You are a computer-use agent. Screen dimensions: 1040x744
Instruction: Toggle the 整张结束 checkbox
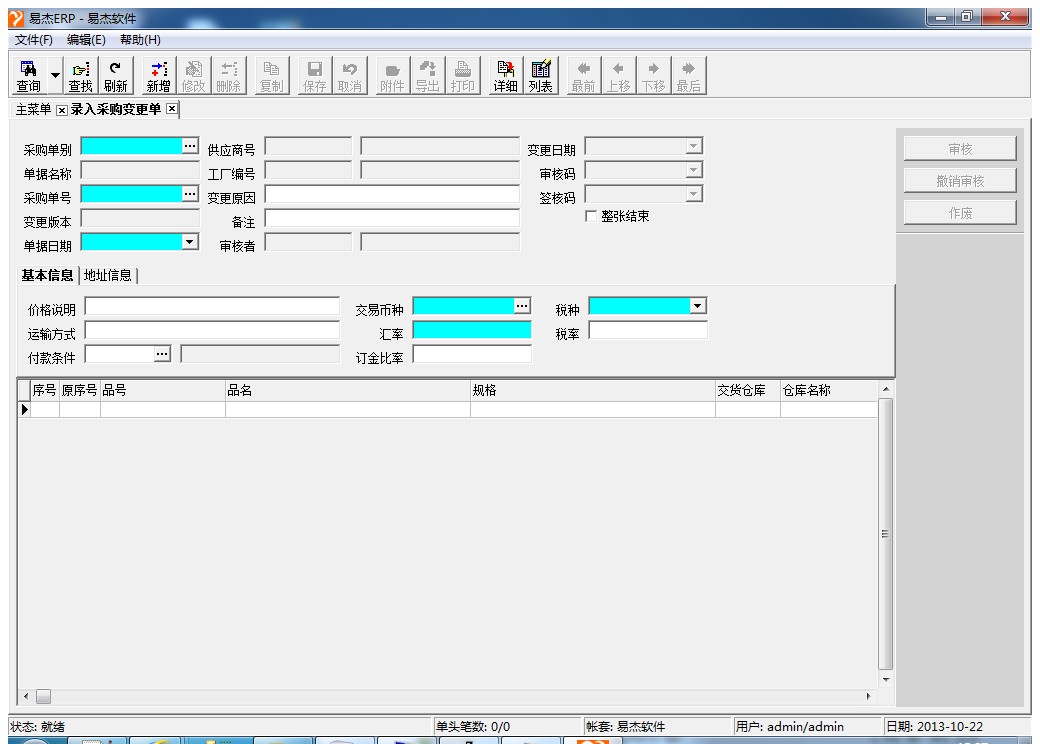click(591, 216)
